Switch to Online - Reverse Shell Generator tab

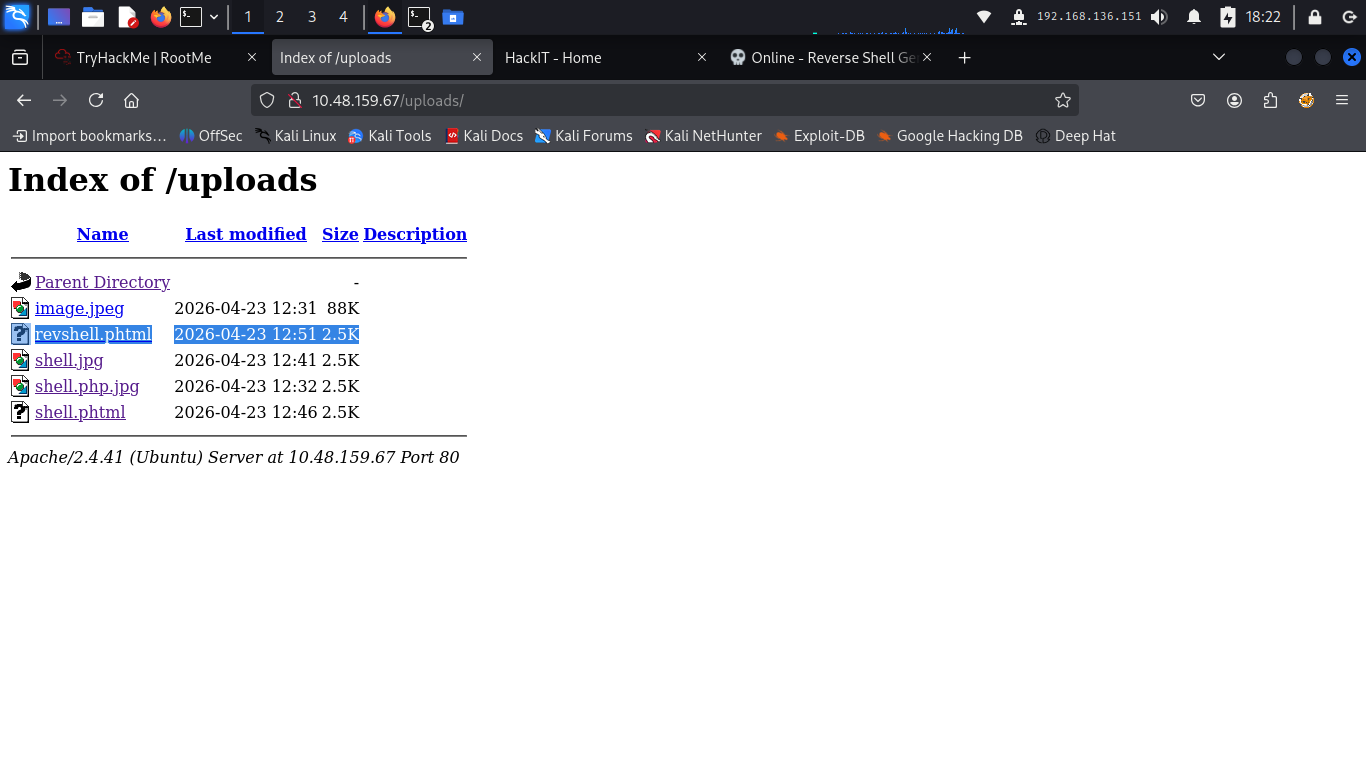830,58
